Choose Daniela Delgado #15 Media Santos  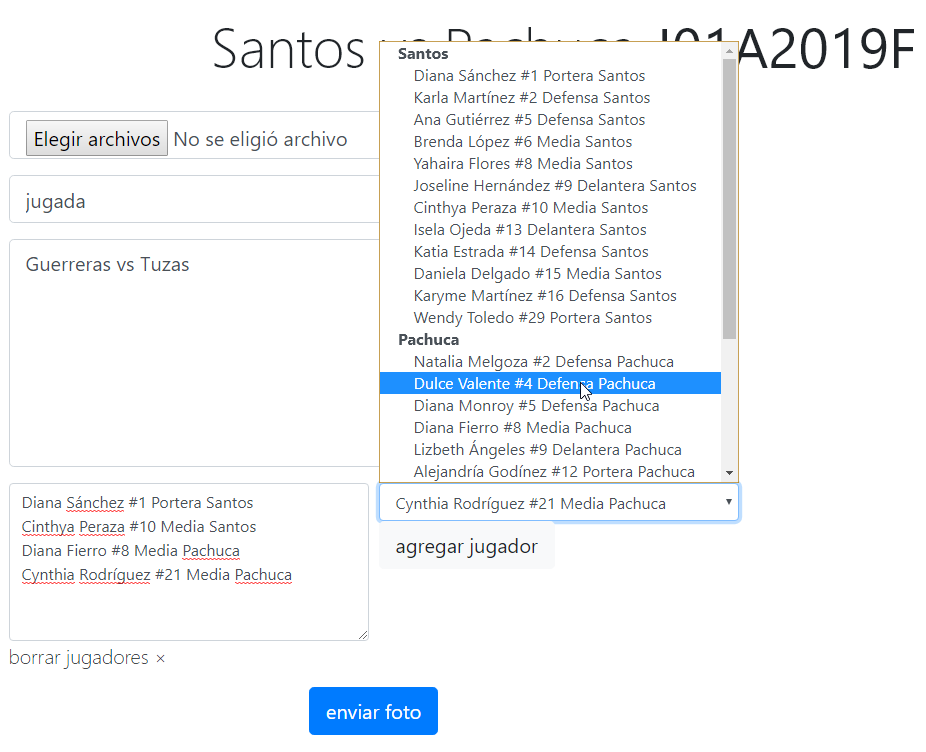coord(550,274)
